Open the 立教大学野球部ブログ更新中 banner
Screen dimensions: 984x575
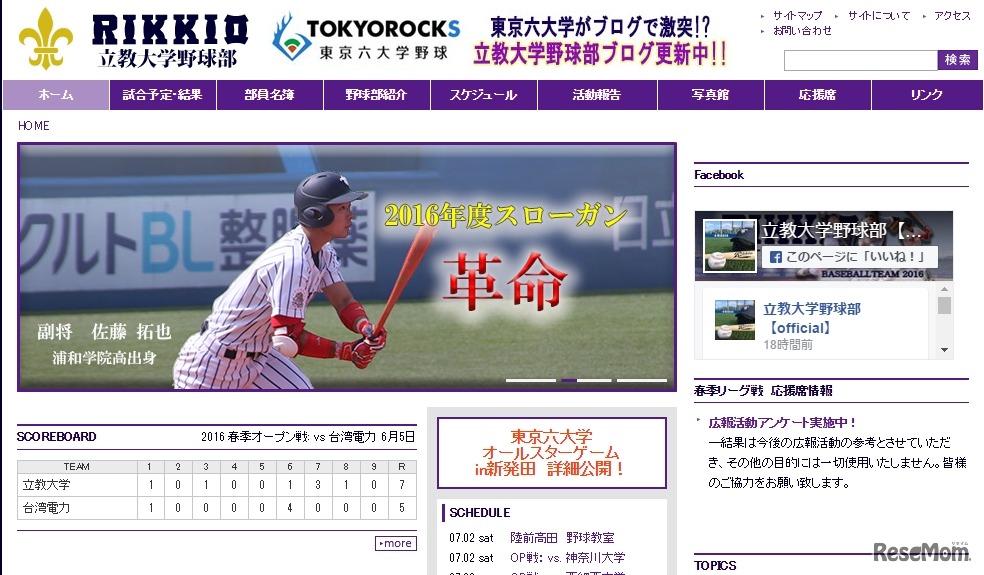pos(600,41)
